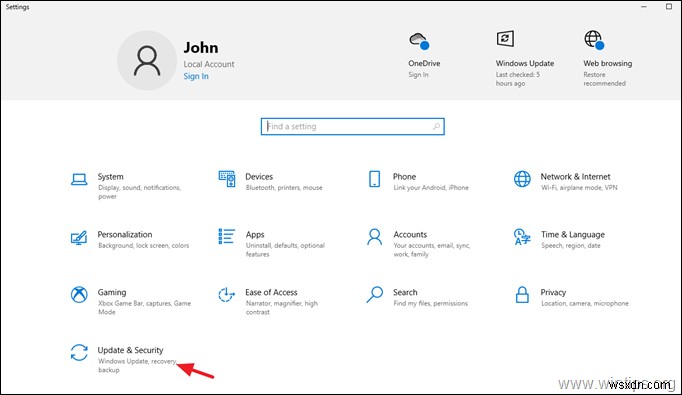Click 'Bluetooth, printers, mouse' description
The image size is (682, 395).
(284, 188)
